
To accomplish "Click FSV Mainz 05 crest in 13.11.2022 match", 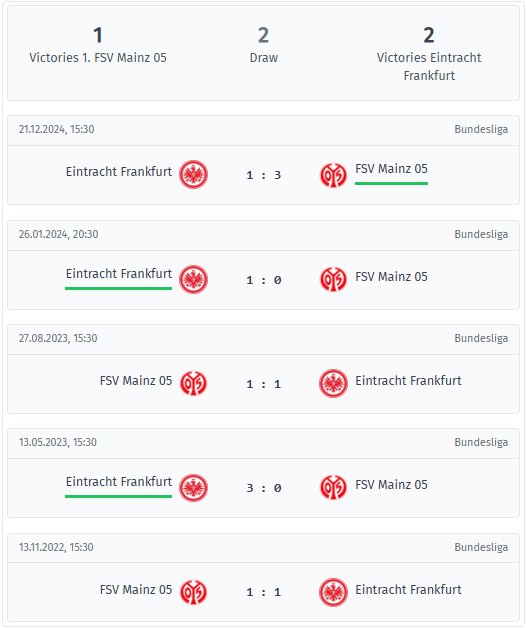I will (x=193, y=592).
